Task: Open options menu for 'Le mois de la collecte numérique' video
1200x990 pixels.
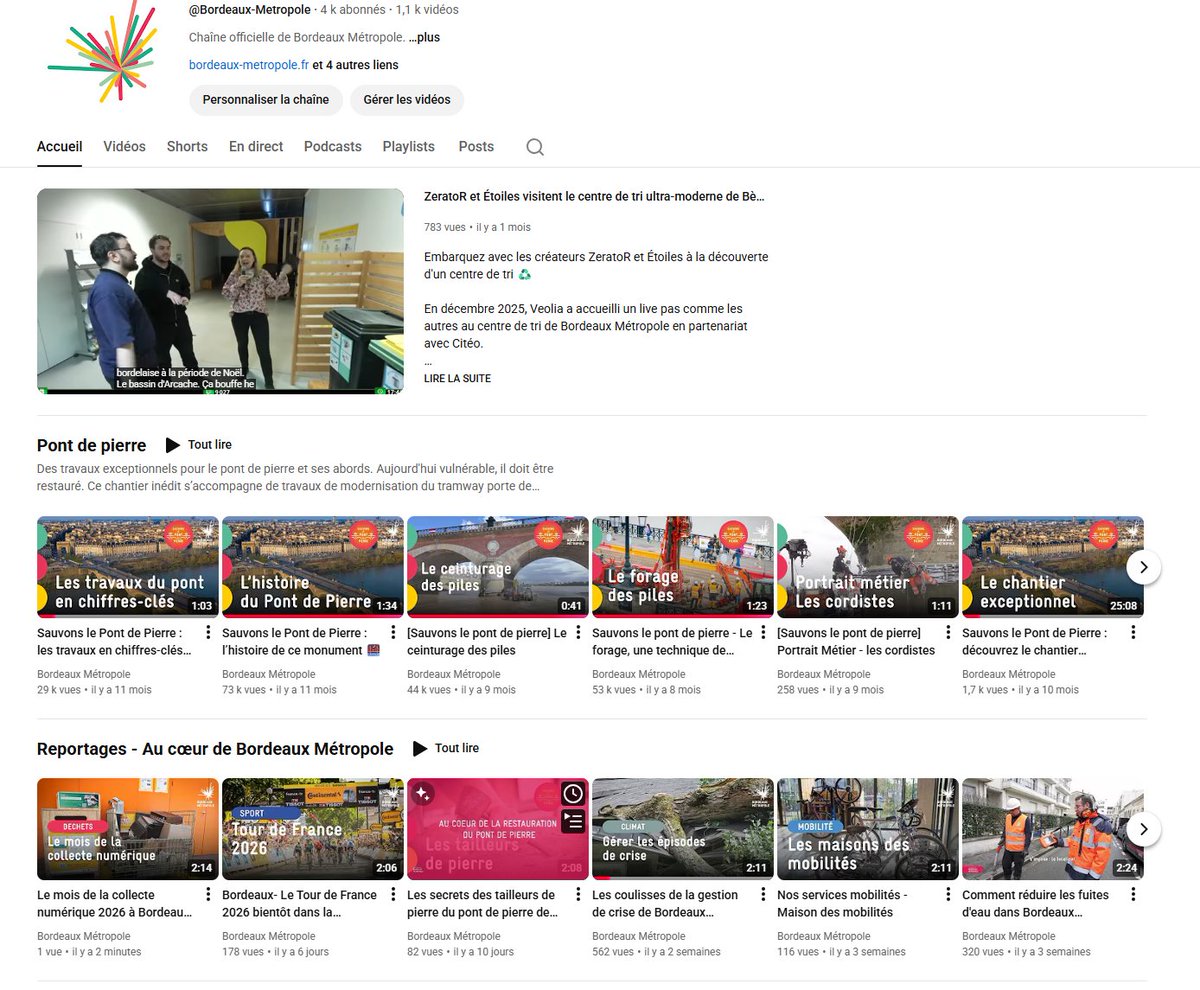Action: tap(208, 895)
